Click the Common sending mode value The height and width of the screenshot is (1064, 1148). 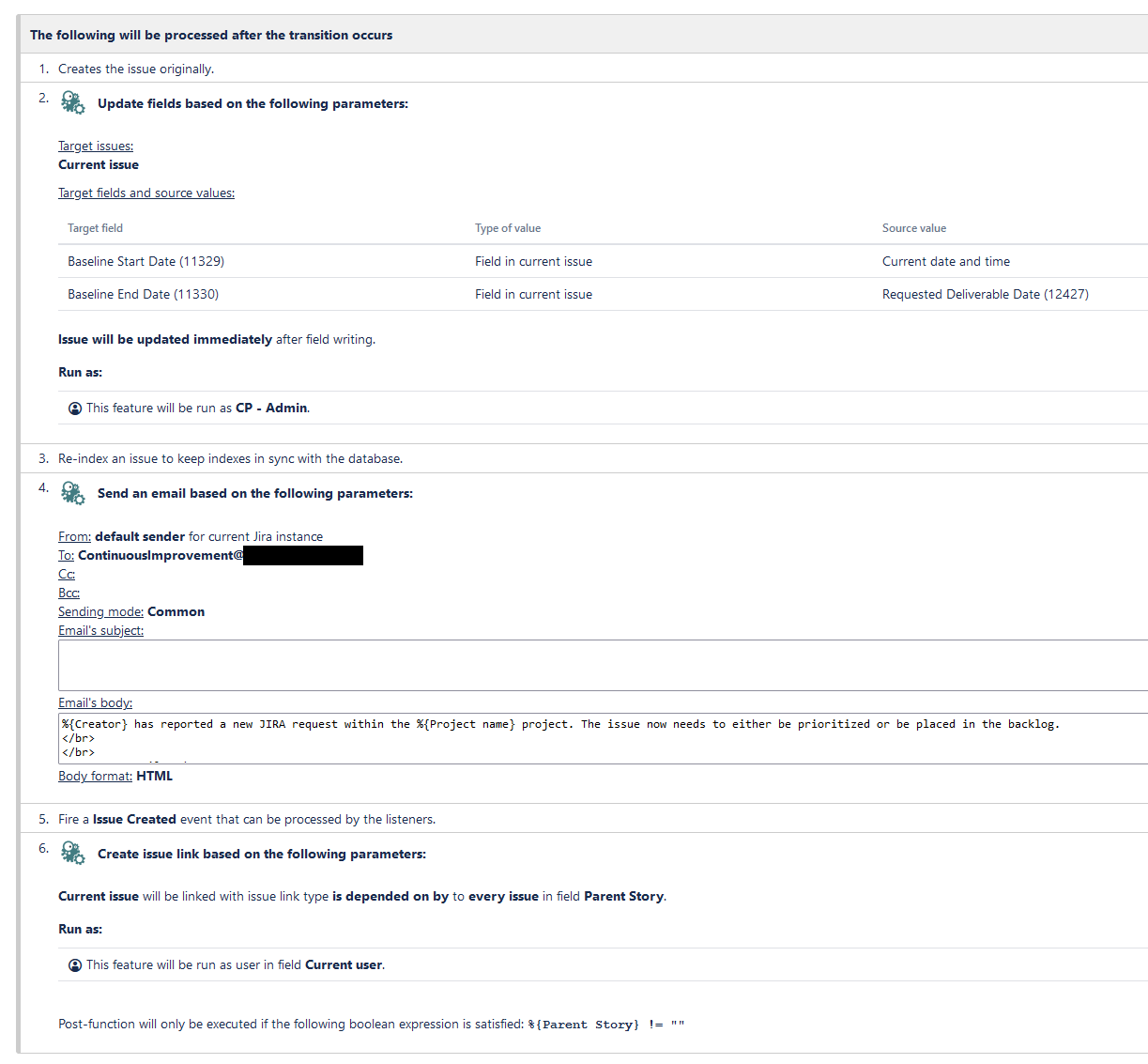176,611
